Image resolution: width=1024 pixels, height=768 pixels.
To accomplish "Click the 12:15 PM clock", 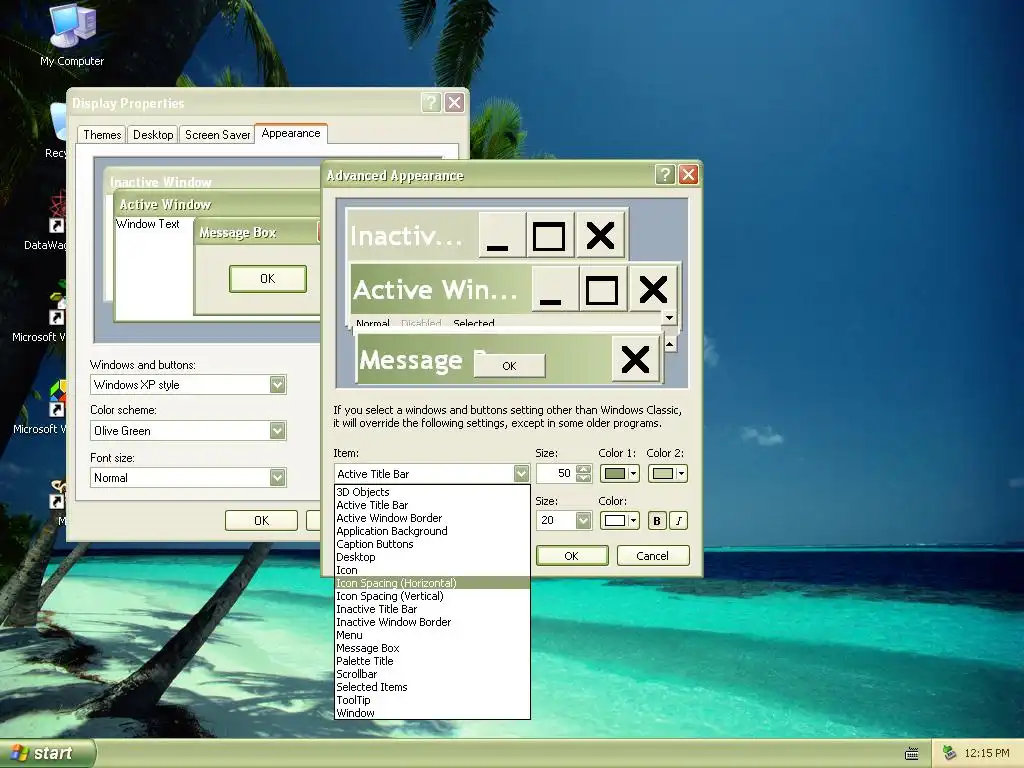I will point(987,753).
